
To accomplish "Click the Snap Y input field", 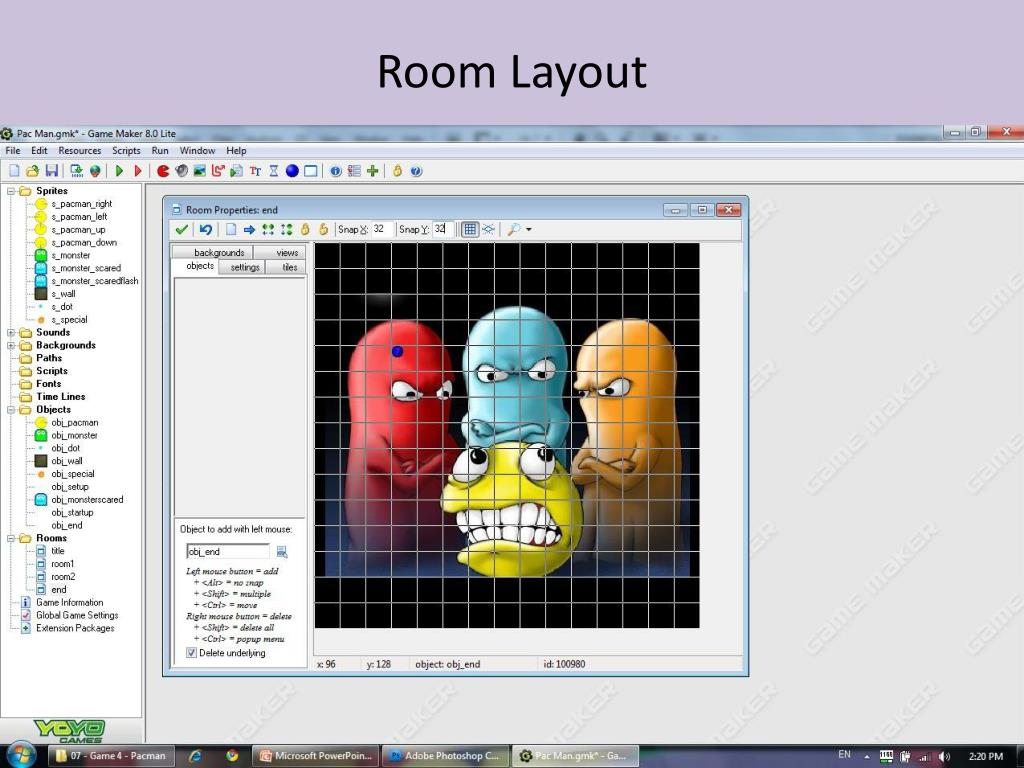I will [x=443, y=229].
